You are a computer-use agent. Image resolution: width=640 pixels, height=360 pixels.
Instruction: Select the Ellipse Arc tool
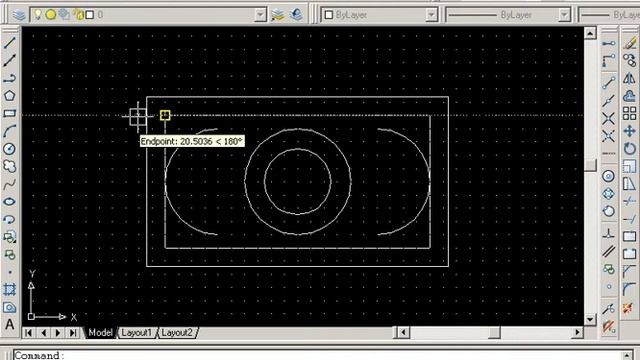coord(9,219)
